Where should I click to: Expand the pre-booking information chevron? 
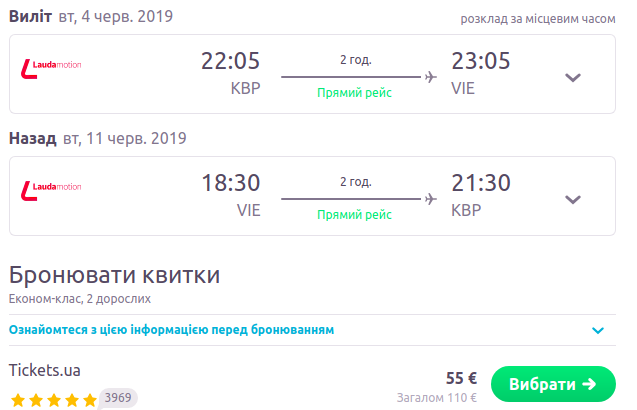click(598, 330)
